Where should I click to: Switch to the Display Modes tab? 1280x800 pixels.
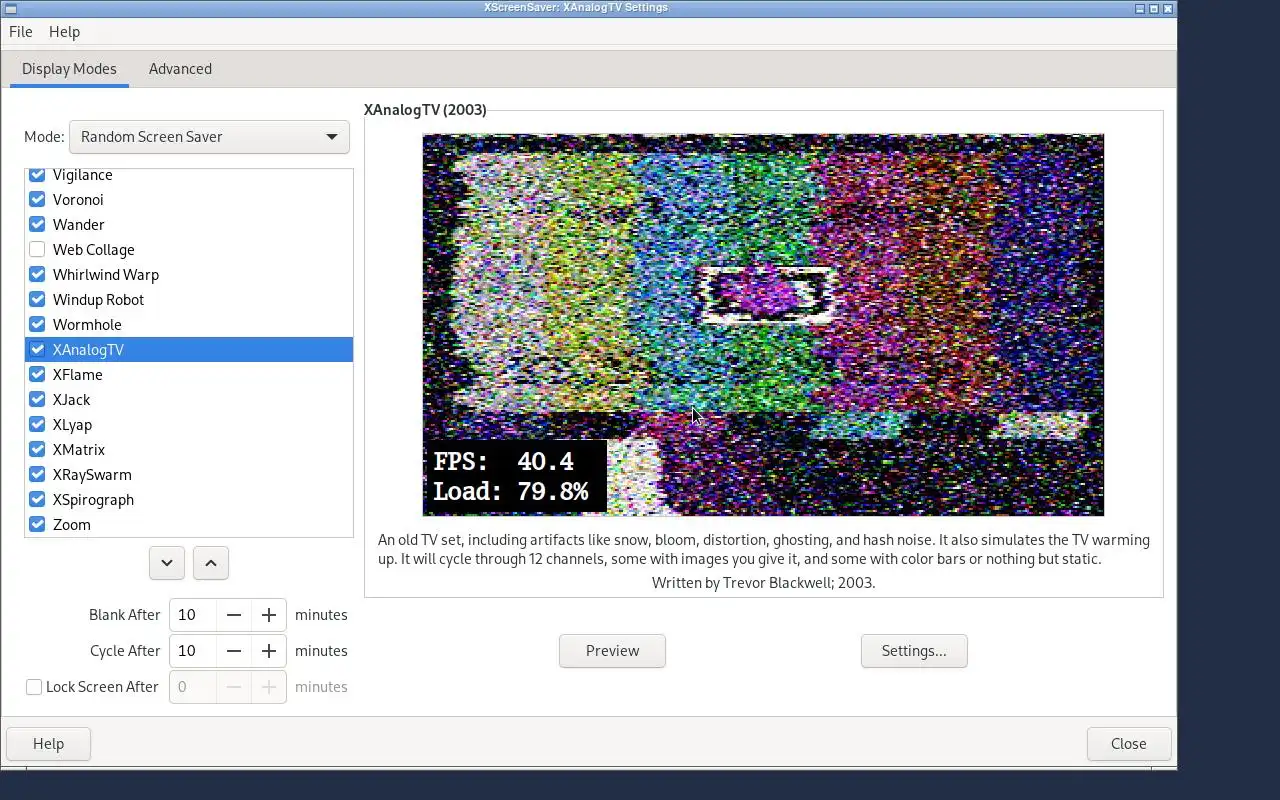pos(69,69)
